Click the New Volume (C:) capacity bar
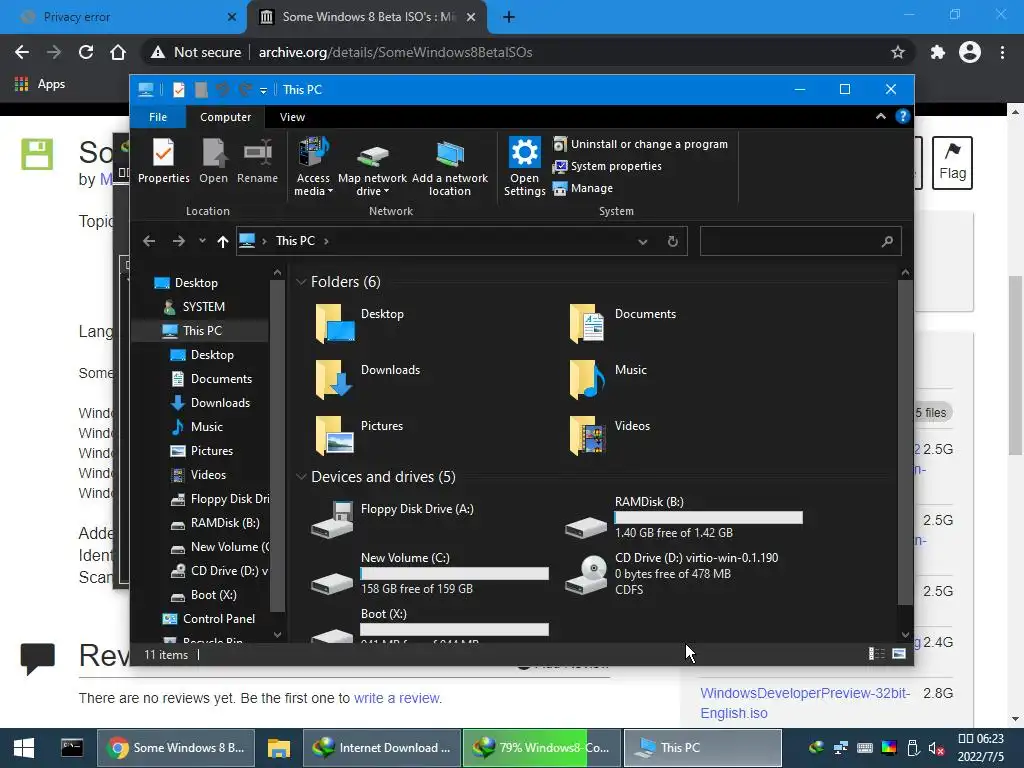Viewport: 1024px width, 768px height. coord(455,573)
